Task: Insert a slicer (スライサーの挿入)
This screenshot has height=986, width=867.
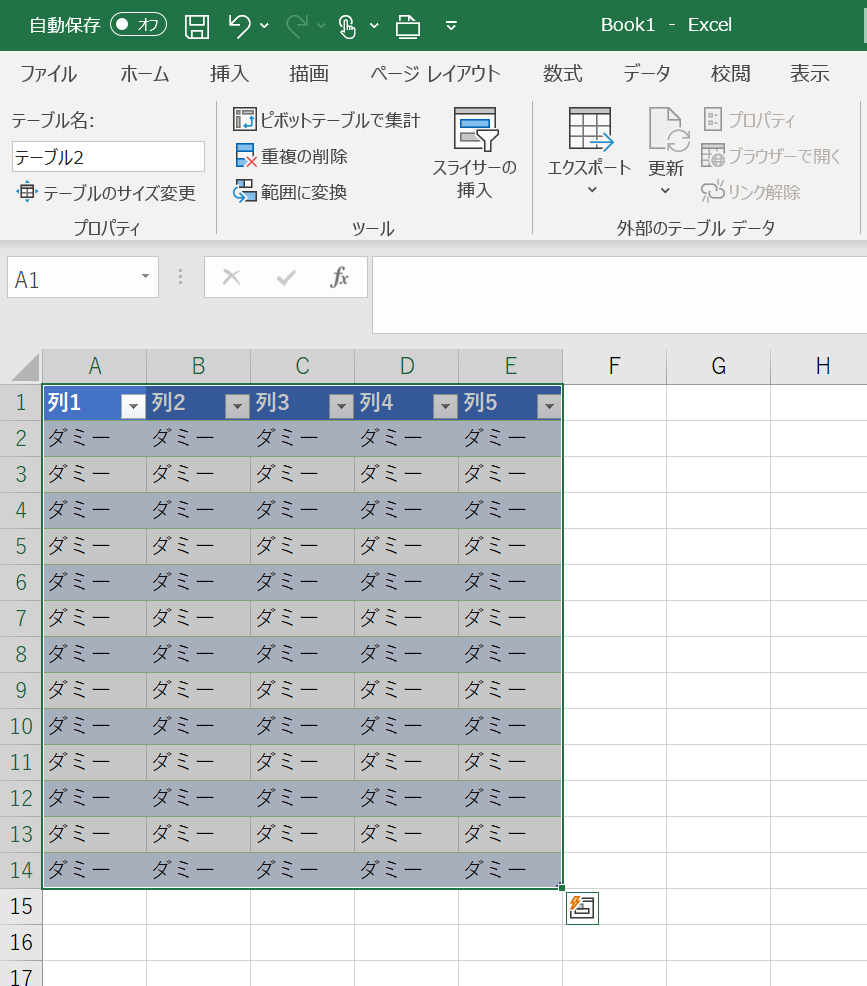Action: point(474,153)
